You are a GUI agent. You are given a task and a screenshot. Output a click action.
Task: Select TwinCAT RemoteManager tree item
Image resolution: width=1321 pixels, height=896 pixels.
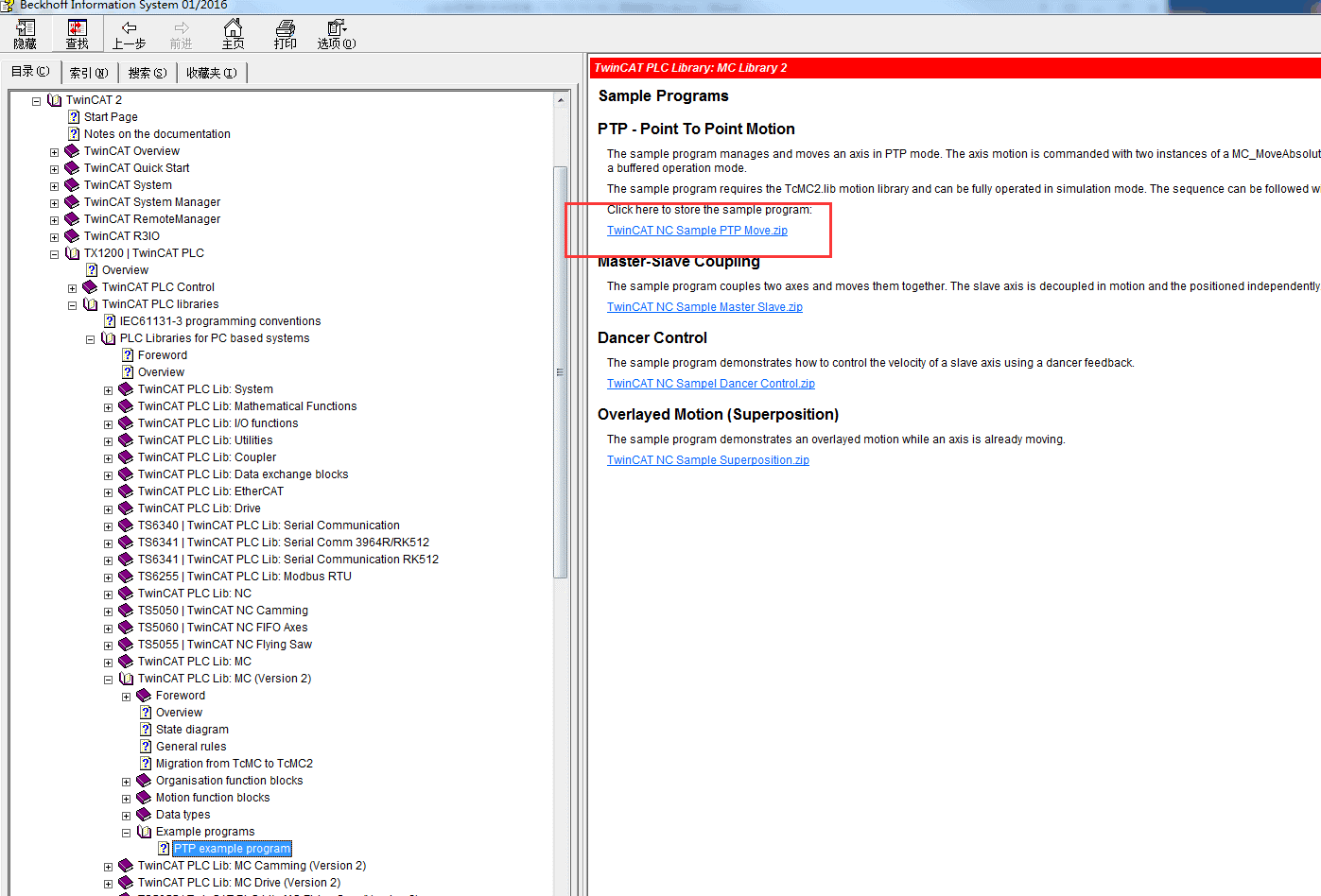coord(152,218)
